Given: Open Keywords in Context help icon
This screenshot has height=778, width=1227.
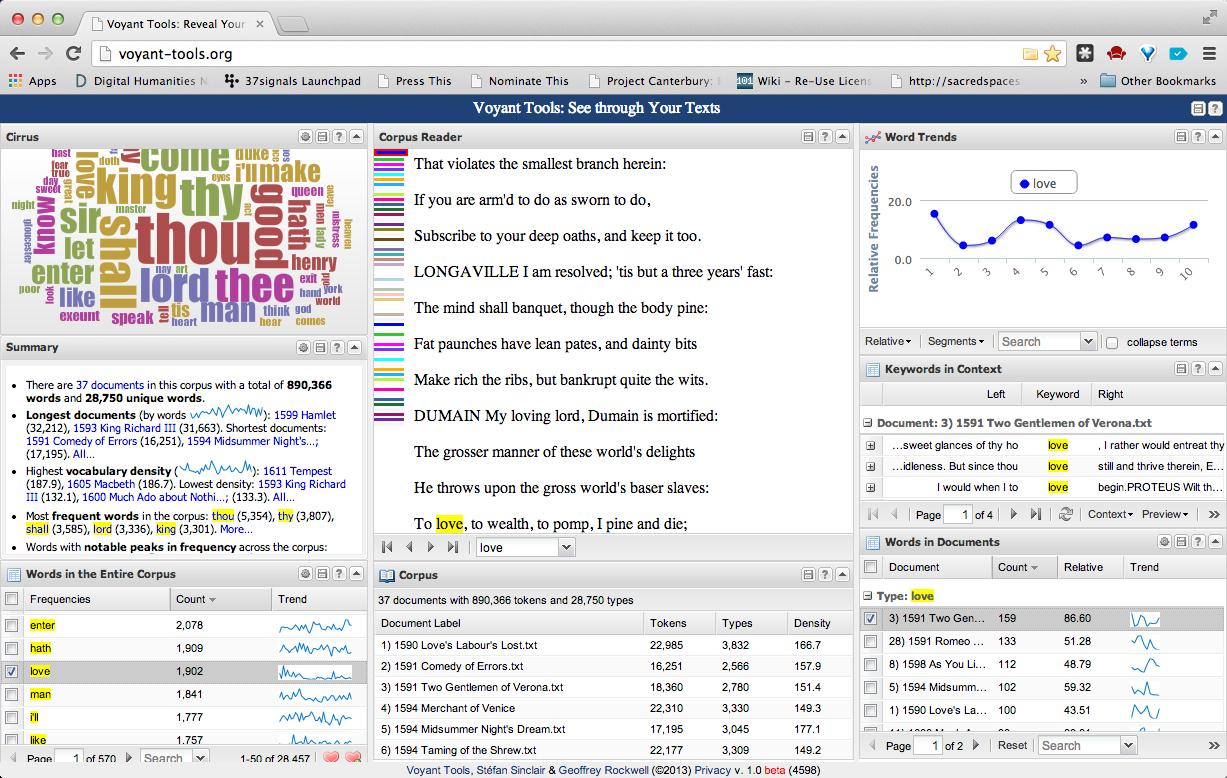Looking at the screenshot, I should [1198, 369].
